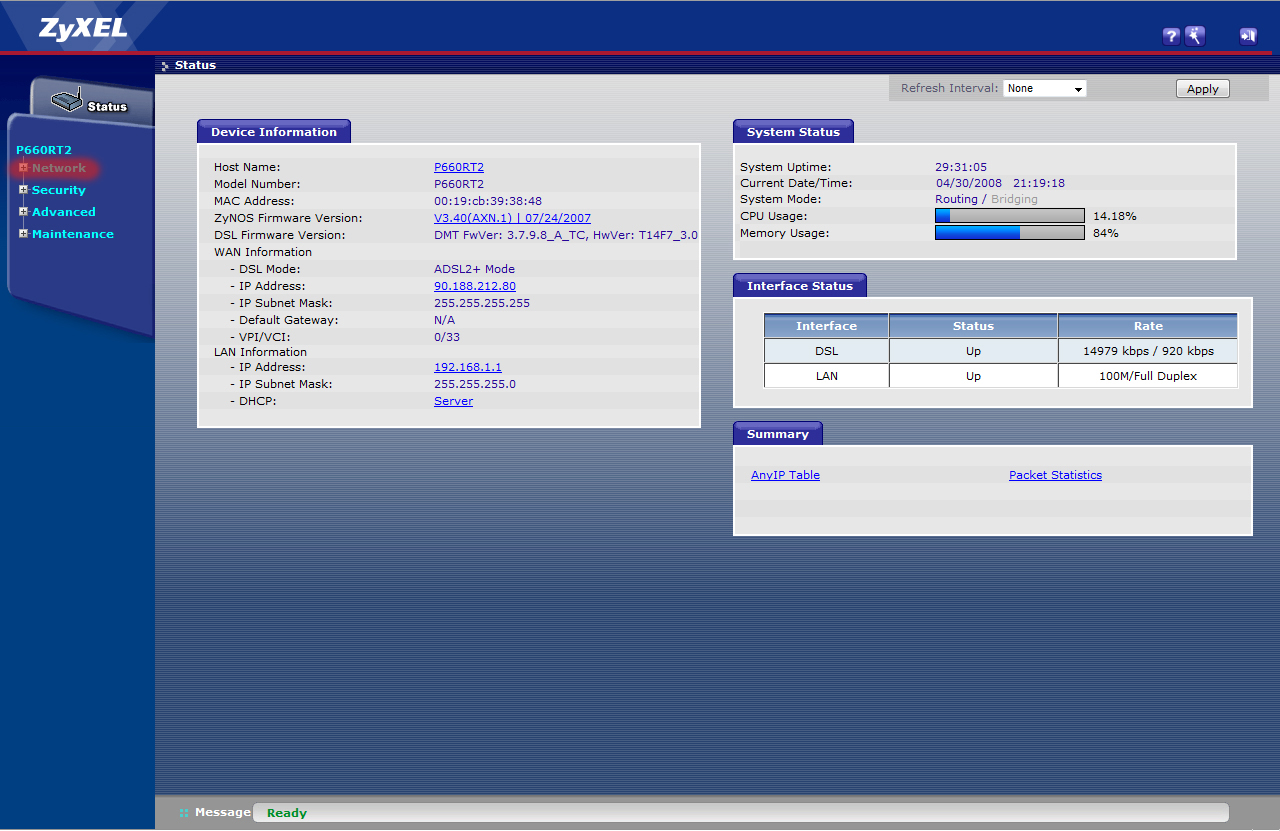The width and height of the screenshot is (1280, 831).
Task: Open the Help icon in top bar
Action: click(1171, 37)
